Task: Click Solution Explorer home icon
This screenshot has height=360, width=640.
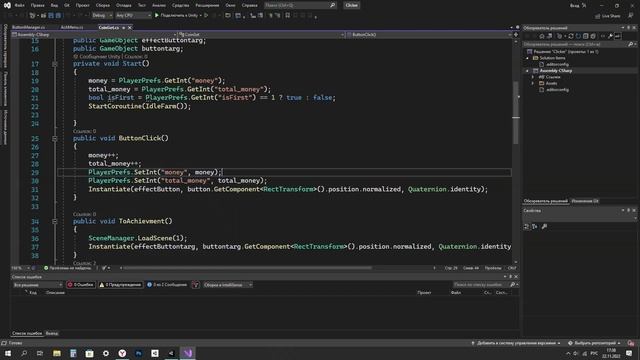Action: [x=542, y=36]
